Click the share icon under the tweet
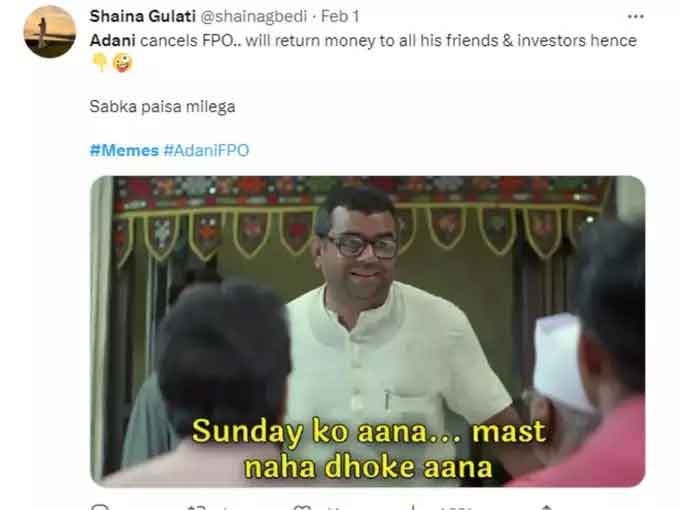This screenshot has width=680, height=510. pos(547,507)
